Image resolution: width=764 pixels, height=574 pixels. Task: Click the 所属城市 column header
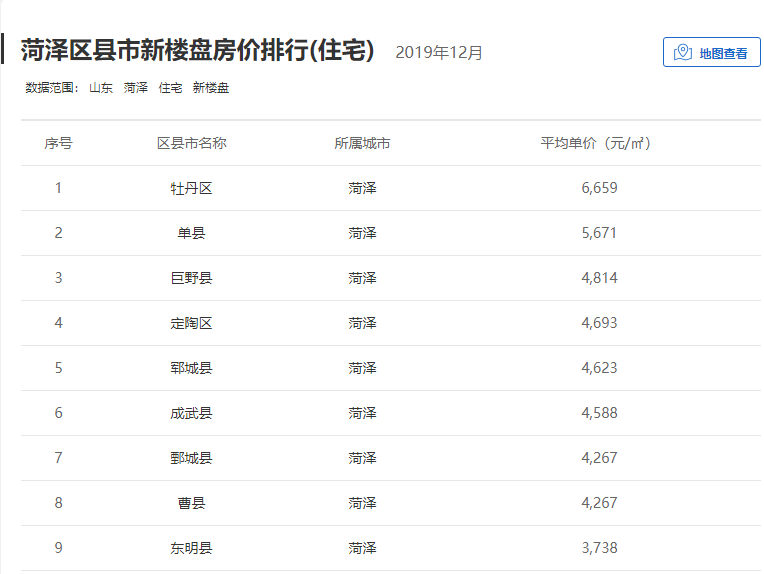point(362,143)
